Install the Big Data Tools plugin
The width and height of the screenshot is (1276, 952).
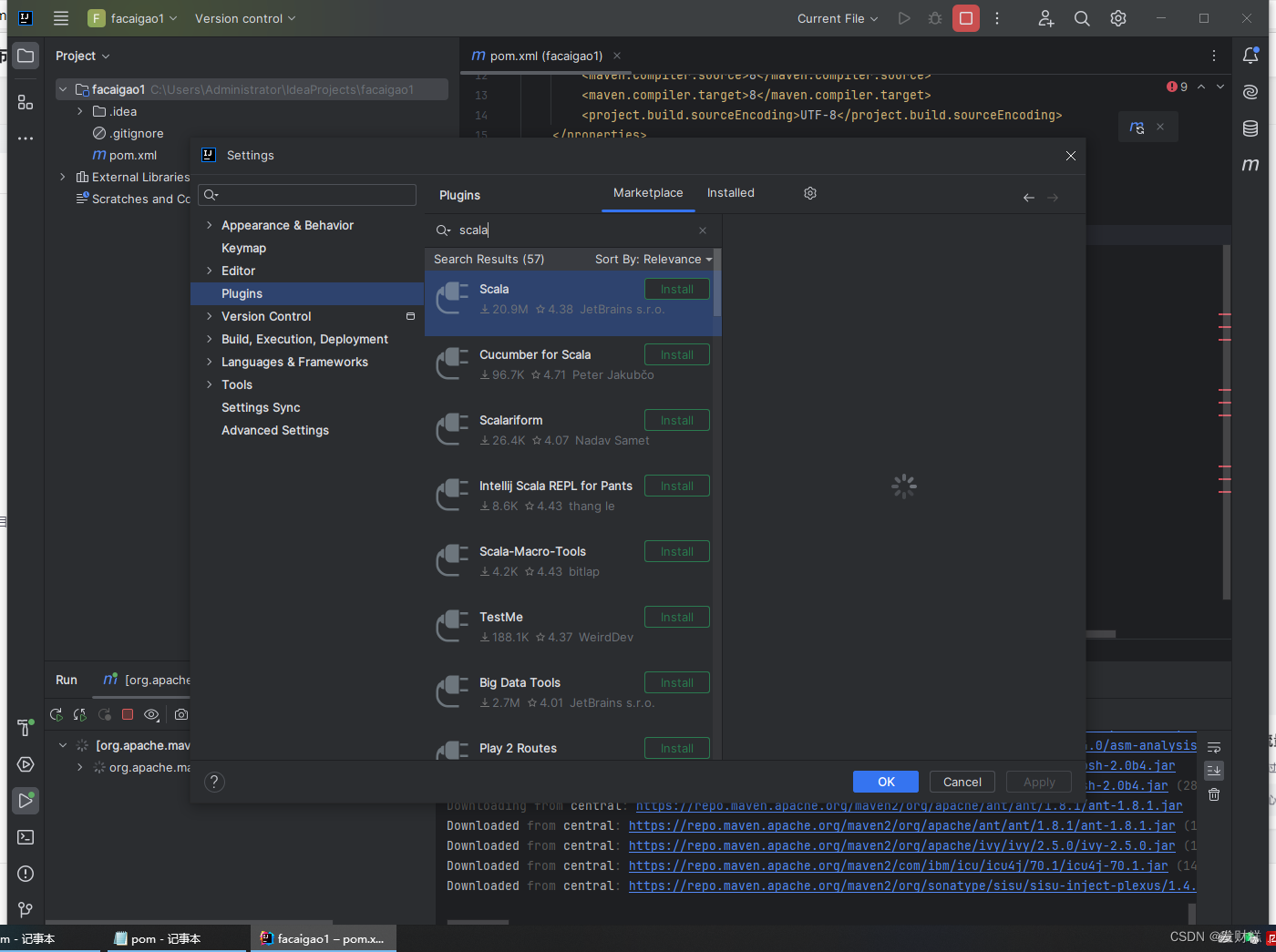coord(677,682)
